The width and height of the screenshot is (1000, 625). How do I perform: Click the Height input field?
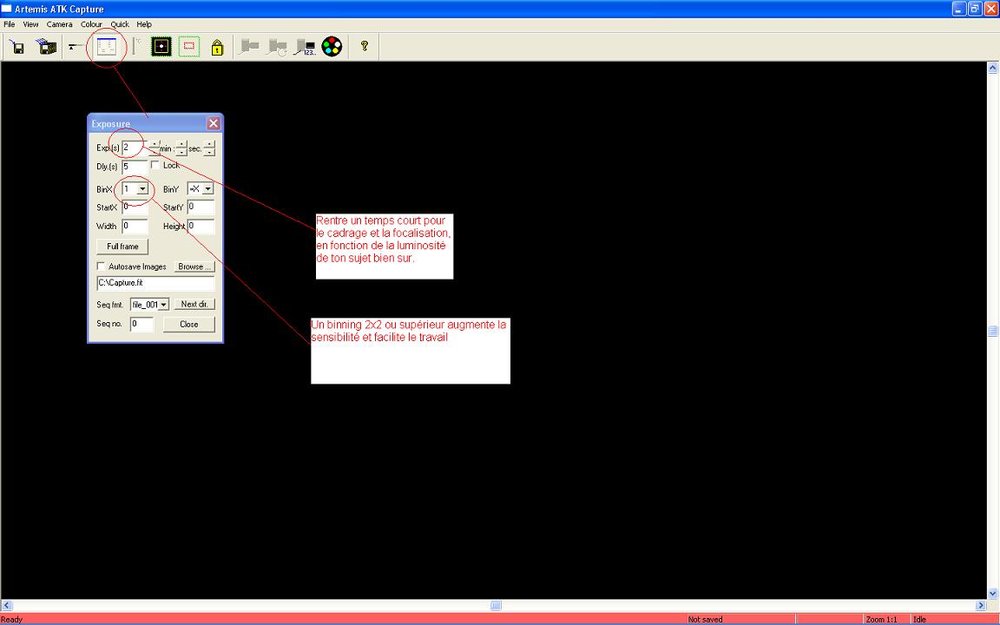coord(201,226)
